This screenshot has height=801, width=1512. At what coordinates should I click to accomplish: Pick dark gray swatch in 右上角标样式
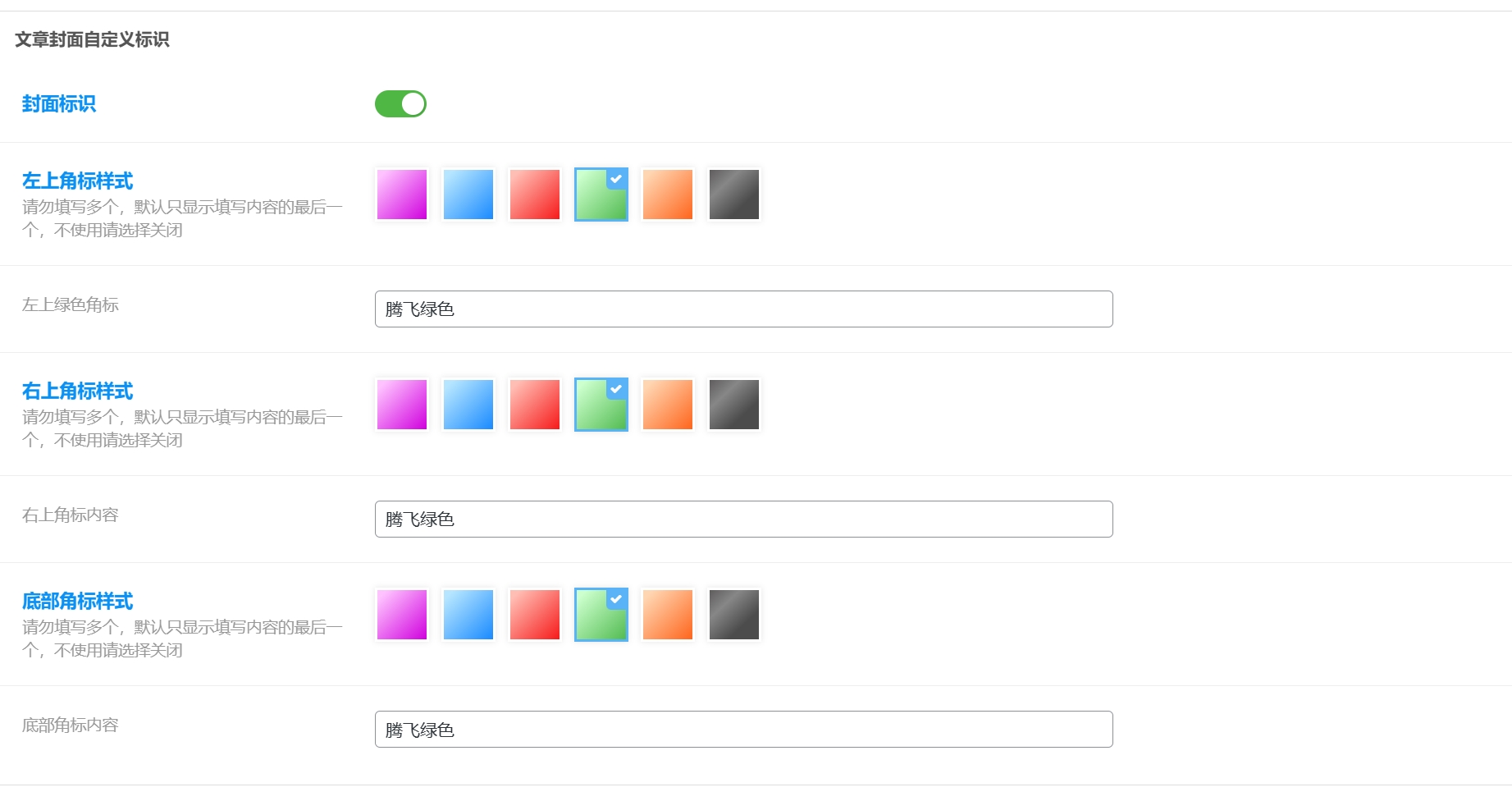click(x=734, y=405)
